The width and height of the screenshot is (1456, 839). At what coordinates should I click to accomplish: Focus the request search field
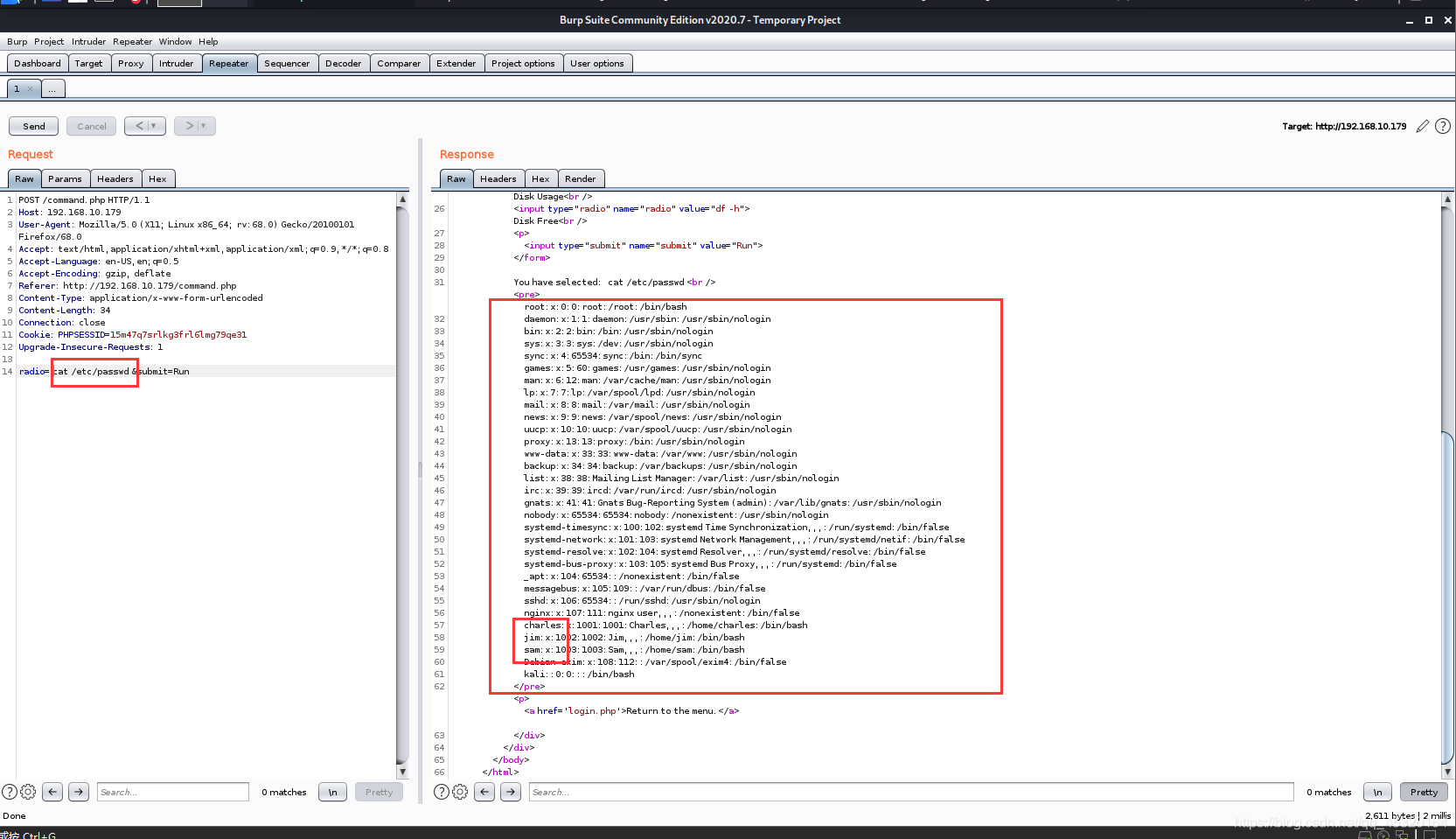tap(173, 792)
